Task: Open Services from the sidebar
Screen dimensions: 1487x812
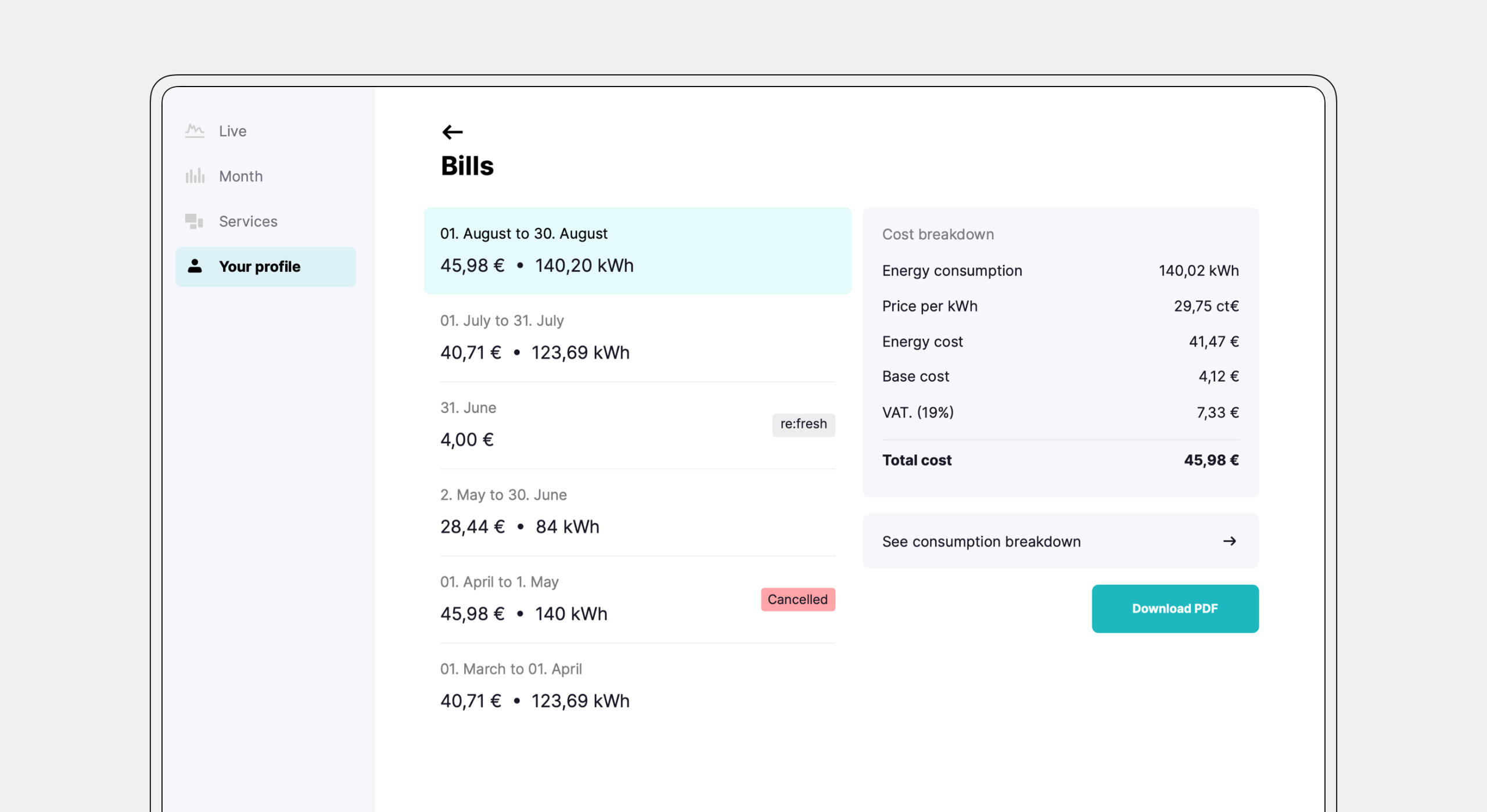Action: [248, 221]
